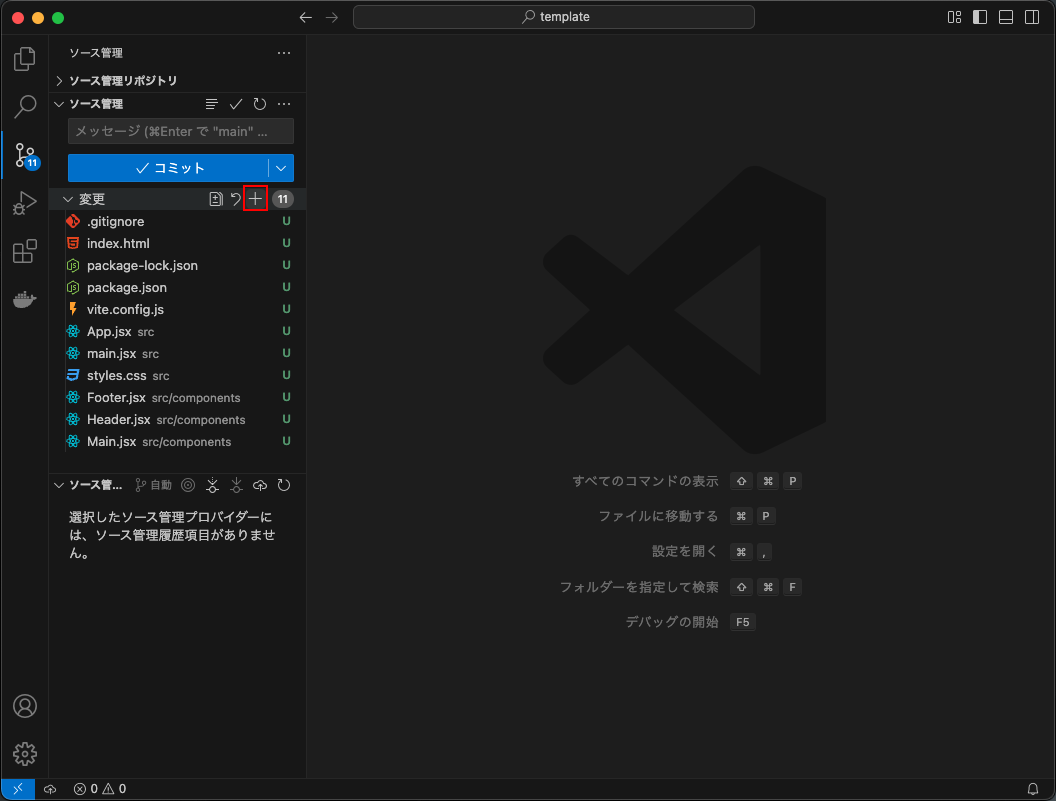Click the go to current history item target icon
Screen dimensions: 1056x801
[x=189, y=485]
